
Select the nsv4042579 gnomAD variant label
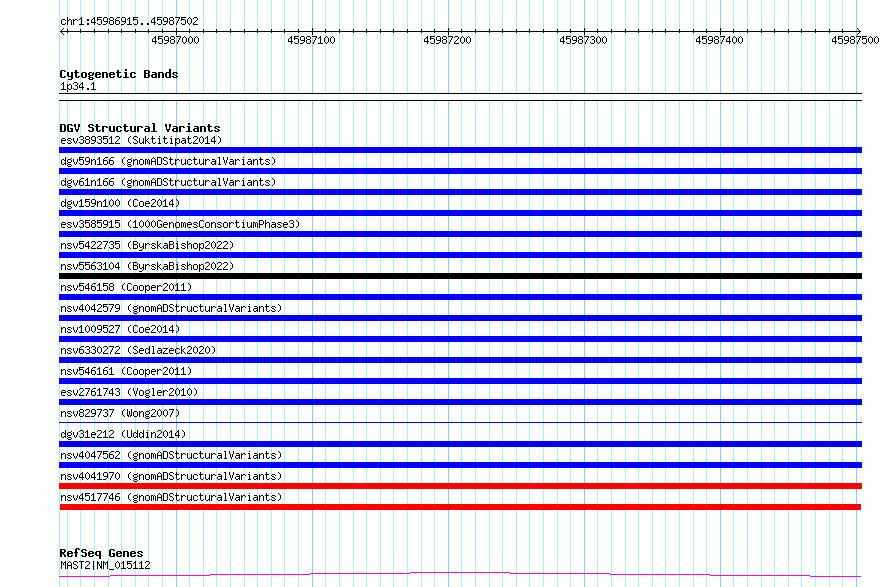pos(171,308)
